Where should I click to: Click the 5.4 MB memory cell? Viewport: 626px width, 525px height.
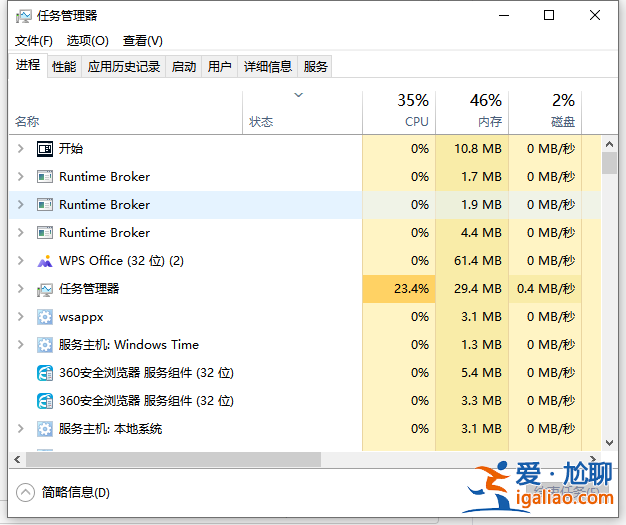[x=472, y=373]
